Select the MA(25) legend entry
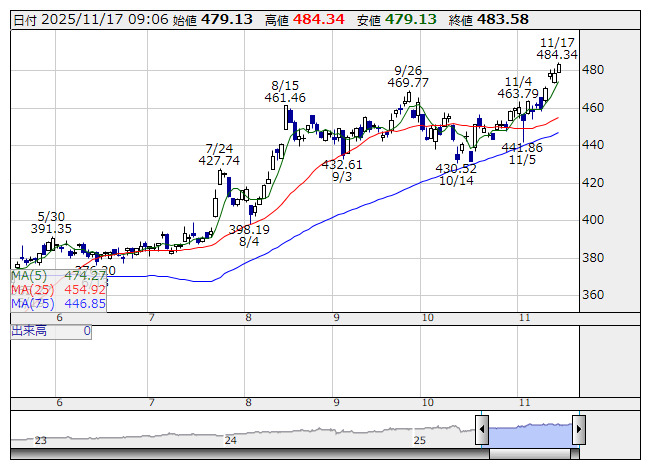This screenshot has width=653, height=470. click(x=58, y=289)
